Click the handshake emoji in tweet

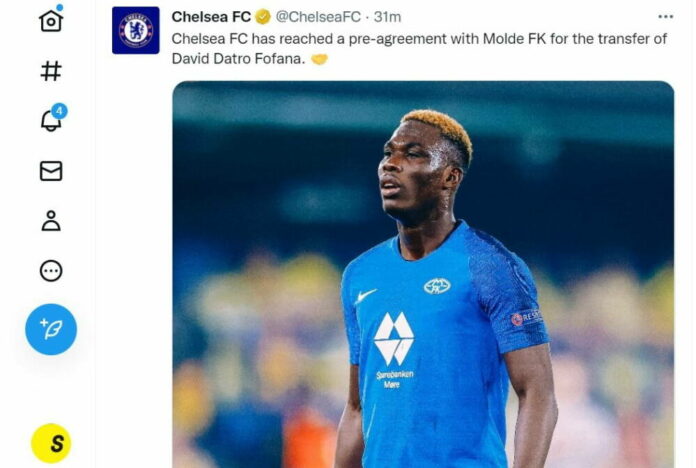click(x=319, y=59)
